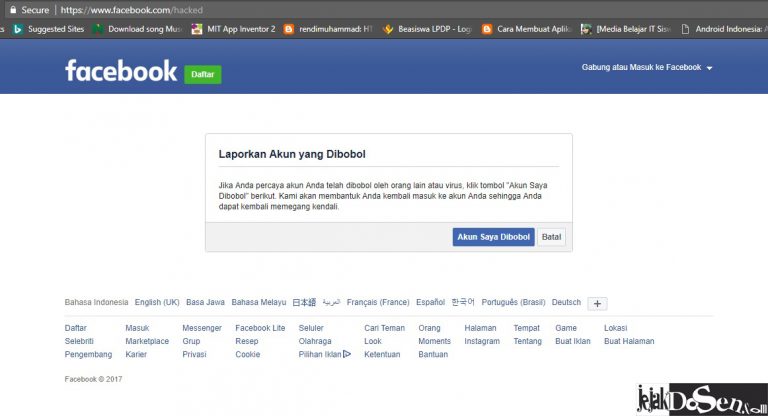Select Deutsch language
The image size is (768, 416).
tap(566, 302)
